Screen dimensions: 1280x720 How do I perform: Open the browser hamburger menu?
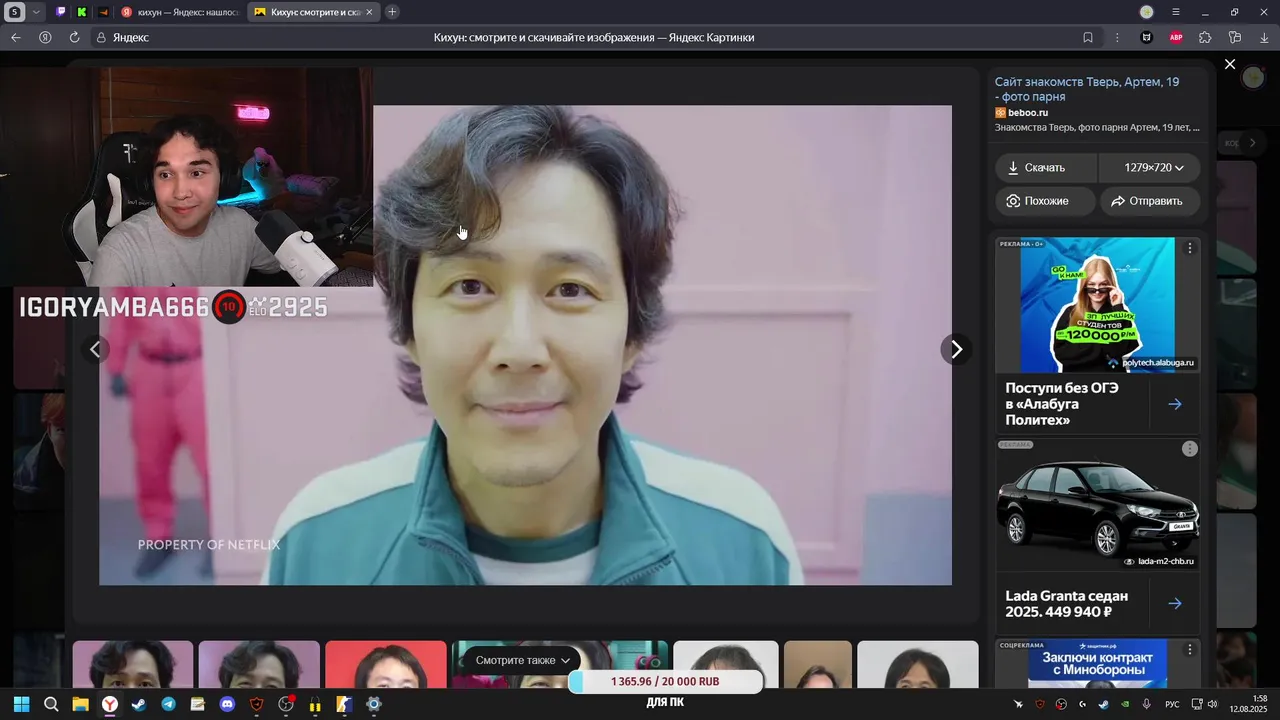click(x=1176, y=12)
